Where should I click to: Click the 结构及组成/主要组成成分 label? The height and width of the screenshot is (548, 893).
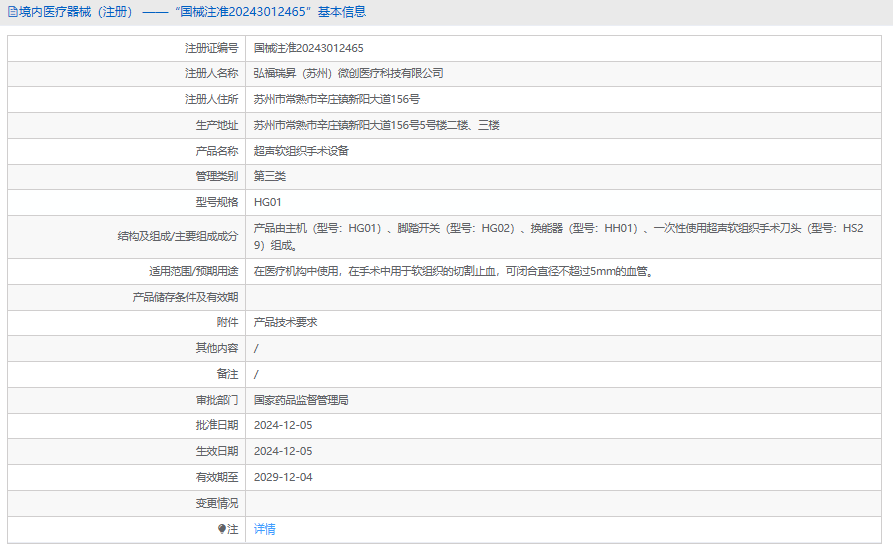(178, 236)
